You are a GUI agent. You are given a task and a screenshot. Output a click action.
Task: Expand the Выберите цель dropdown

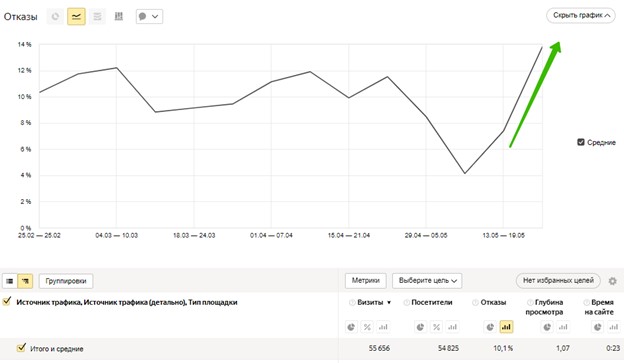pos(427,281)
